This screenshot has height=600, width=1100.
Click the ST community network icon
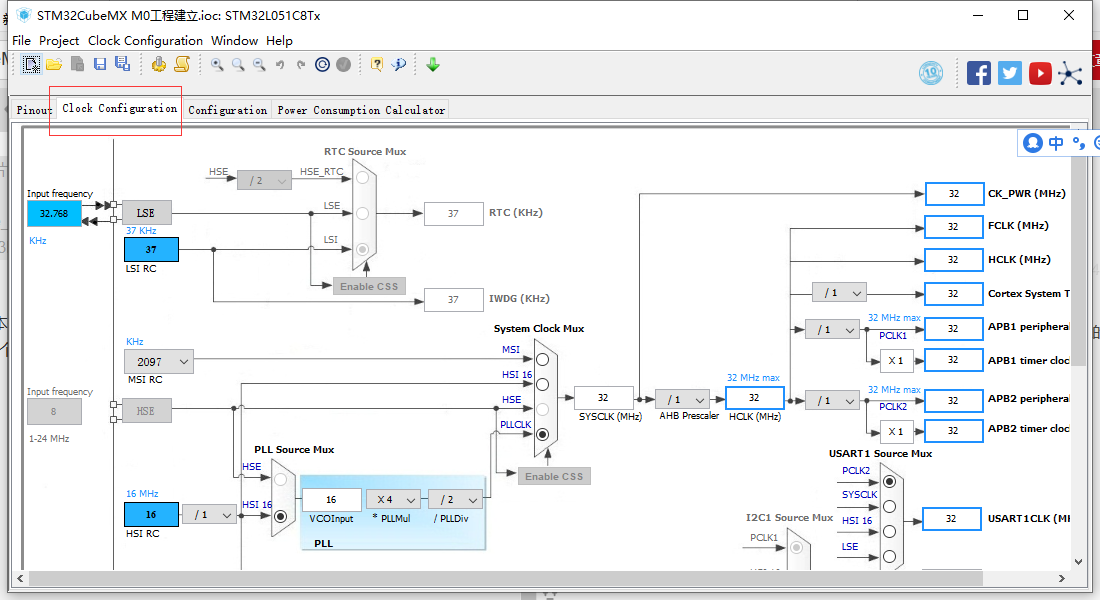[1071, 73]
